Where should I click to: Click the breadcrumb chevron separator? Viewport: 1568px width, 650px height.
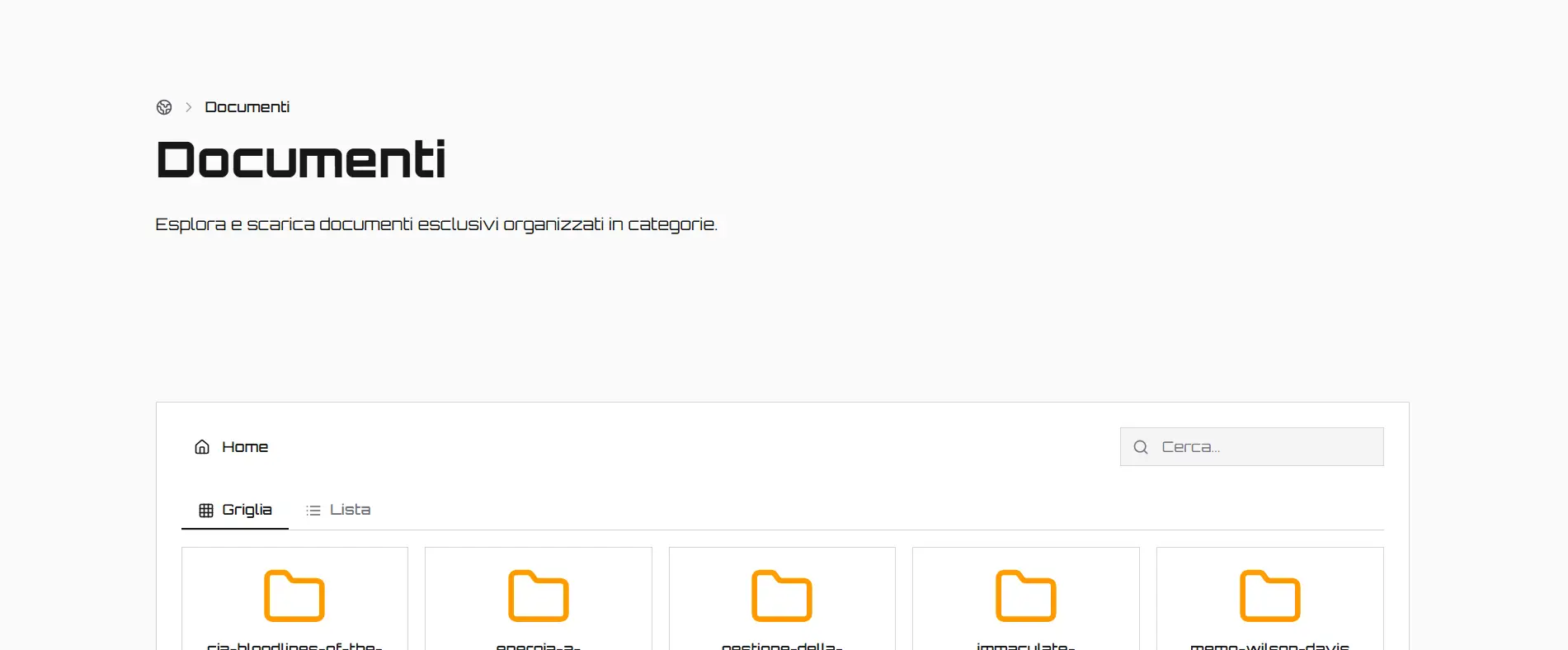click(x=189, y=107)
